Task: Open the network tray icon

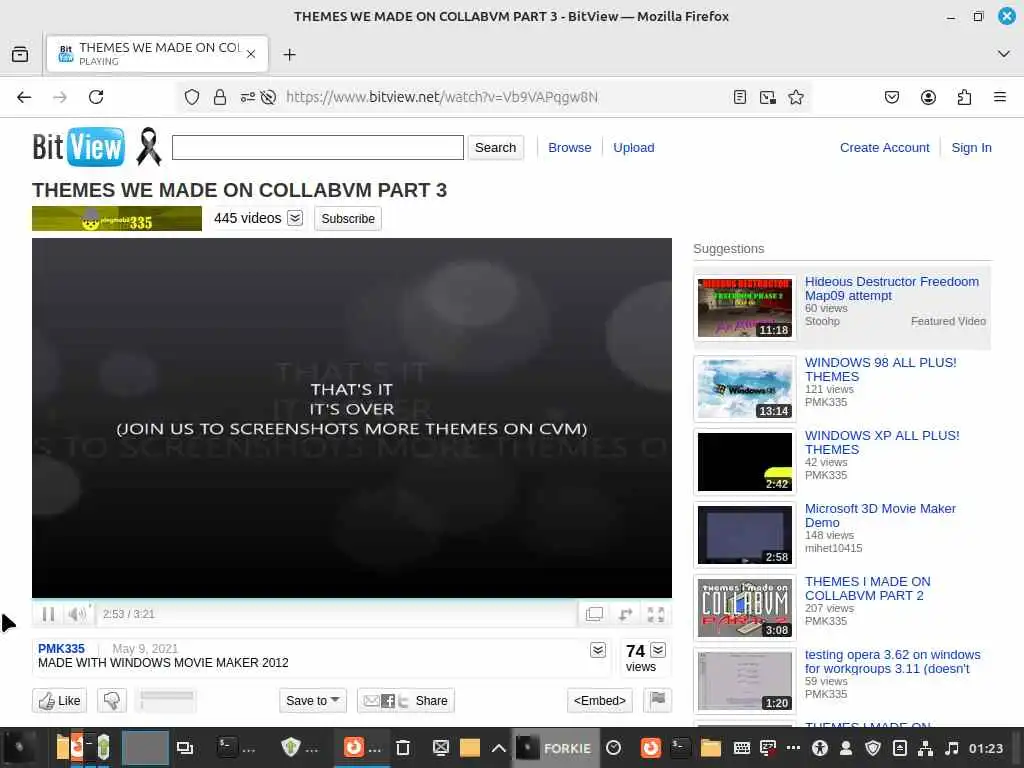Action: point(925,748)
